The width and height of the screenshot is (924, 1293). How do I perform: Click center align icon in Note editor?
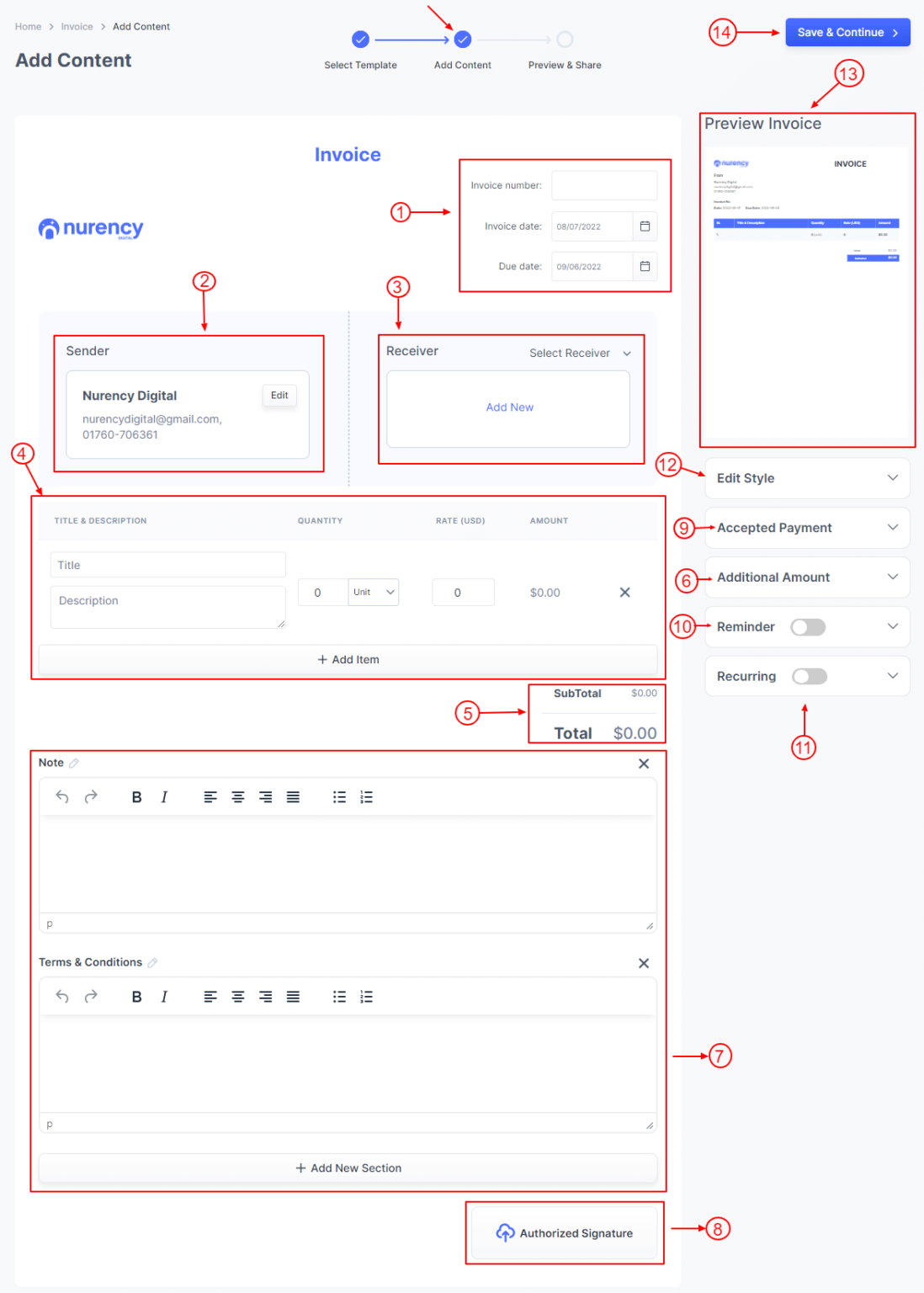(x=238, y=797)
